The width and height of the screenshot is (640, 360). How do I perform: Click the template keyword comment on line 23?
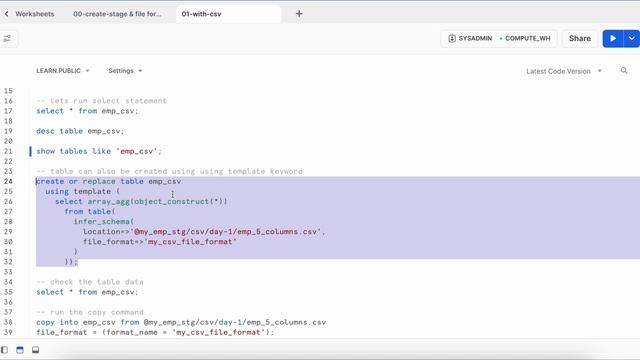[x=169, y=171]
